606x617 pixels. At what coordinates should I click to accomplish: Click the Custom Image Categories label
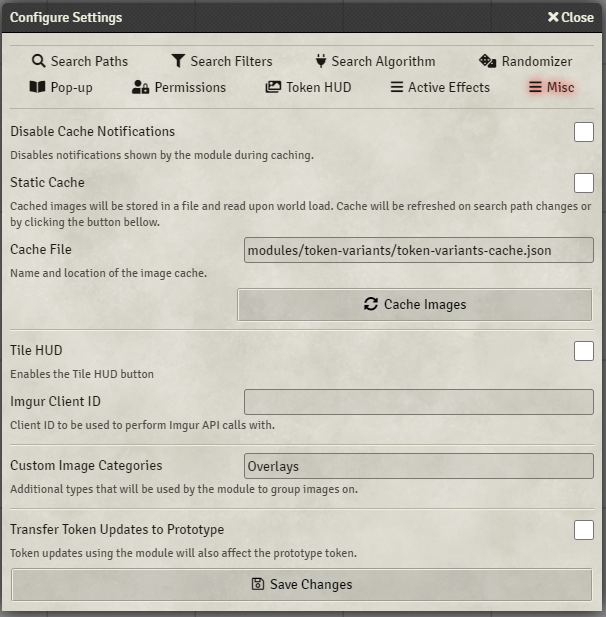[86, 466]
